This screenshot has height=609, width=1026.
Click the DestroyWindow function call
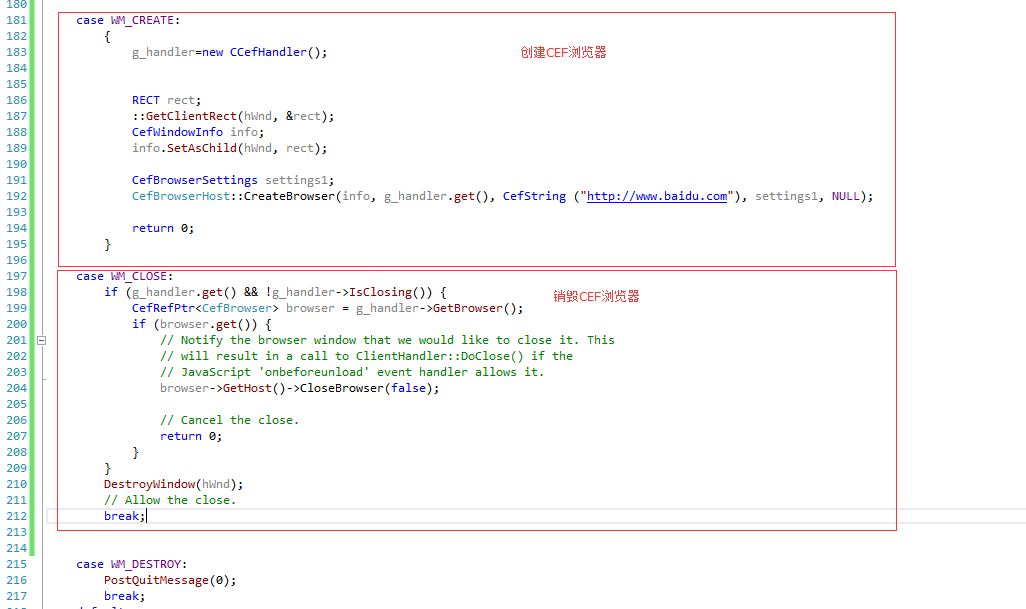tap(149, 484)
